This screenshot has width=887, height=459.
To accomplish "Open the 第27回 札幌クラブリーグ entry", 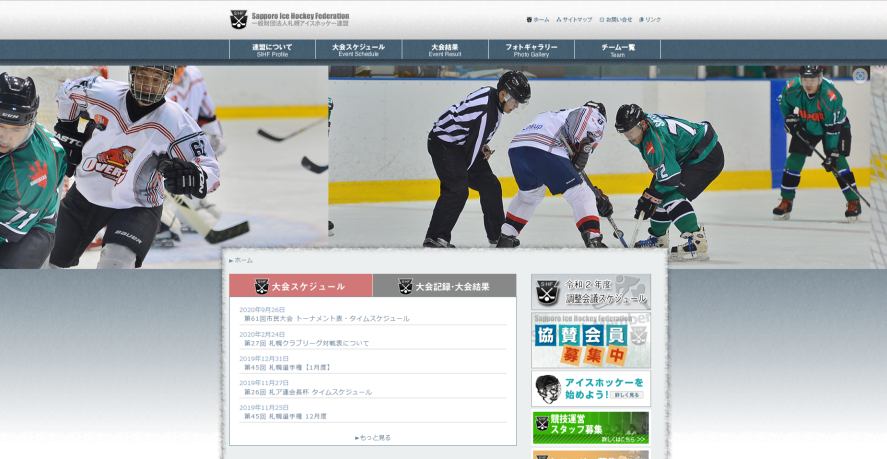I will [306, 343].
